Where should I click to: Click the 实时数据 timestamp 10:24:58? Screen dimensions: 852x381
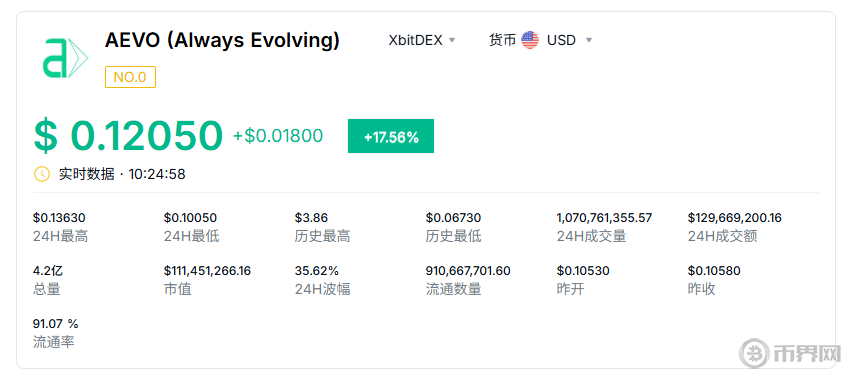coord(157,174)
